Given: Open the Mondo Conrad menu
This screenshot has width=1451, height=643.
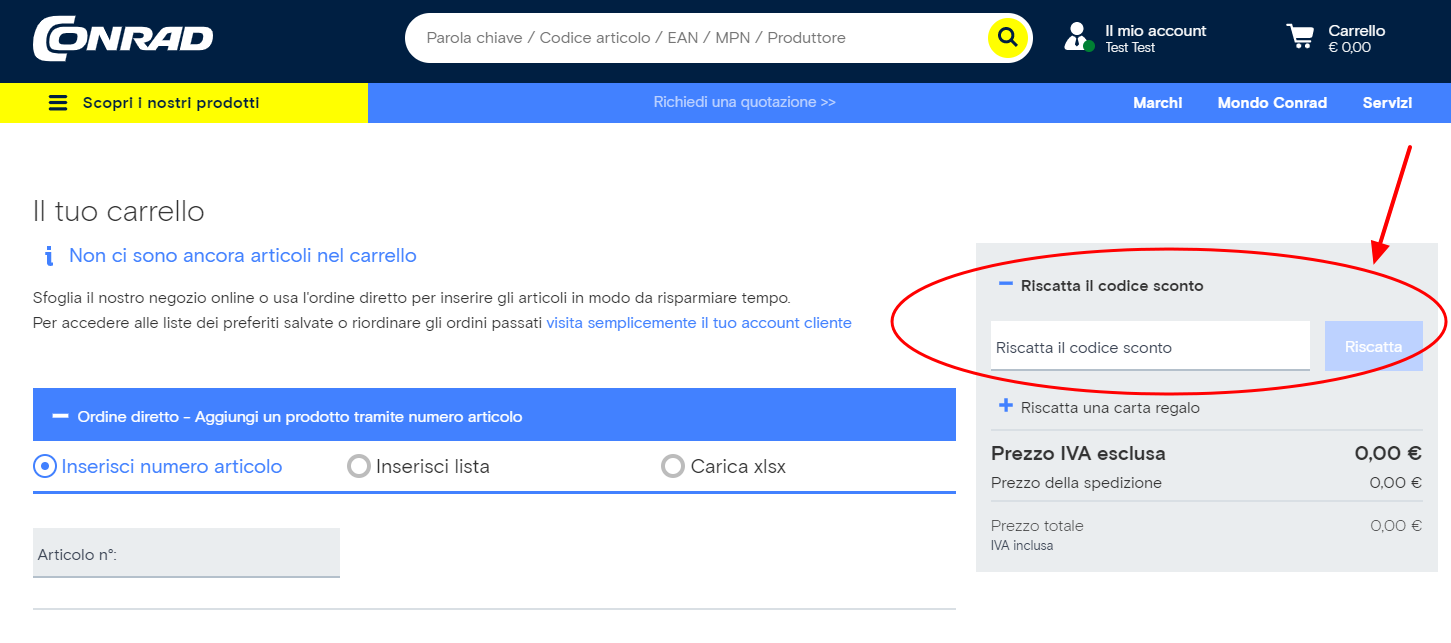Looking at the screenshot, I should tap(1272, 103).
